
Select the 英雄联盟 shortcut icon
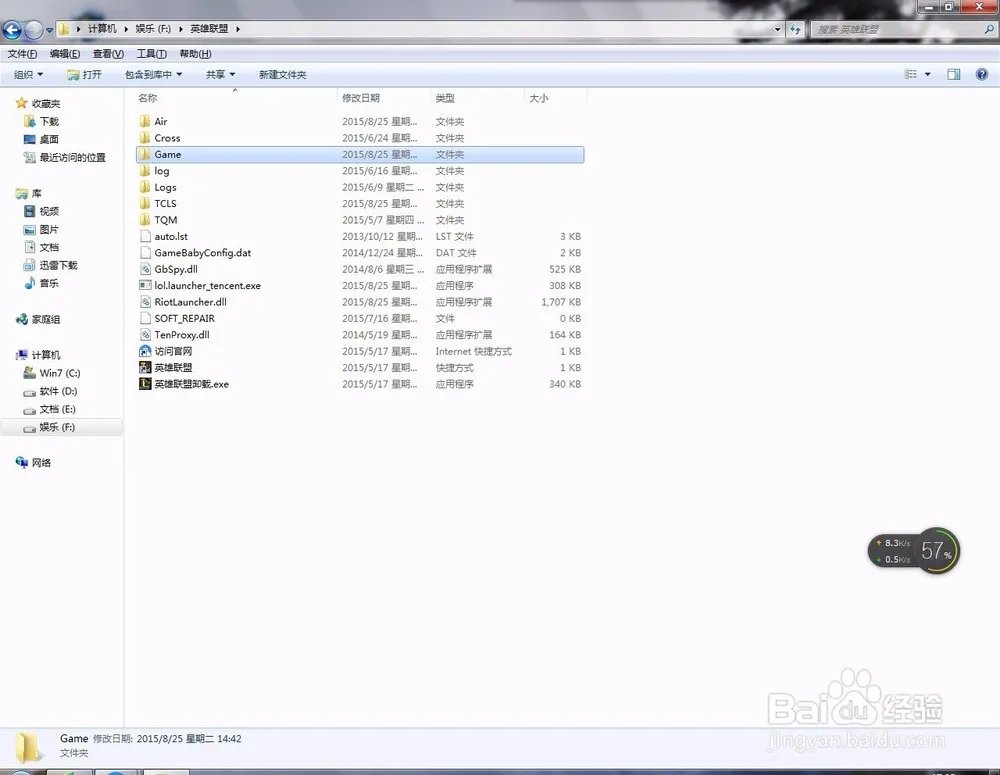[145, 367]
